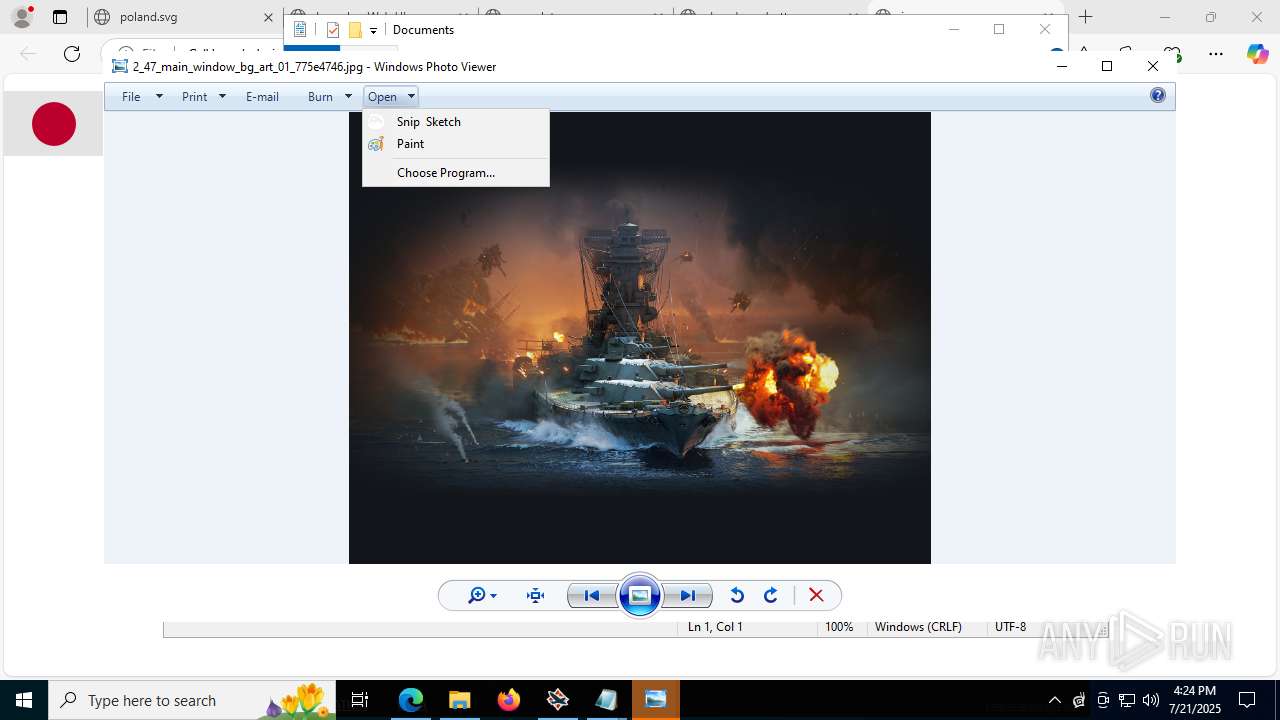
Task: Click the Type here to search box
Action: [x=192, y=700]
